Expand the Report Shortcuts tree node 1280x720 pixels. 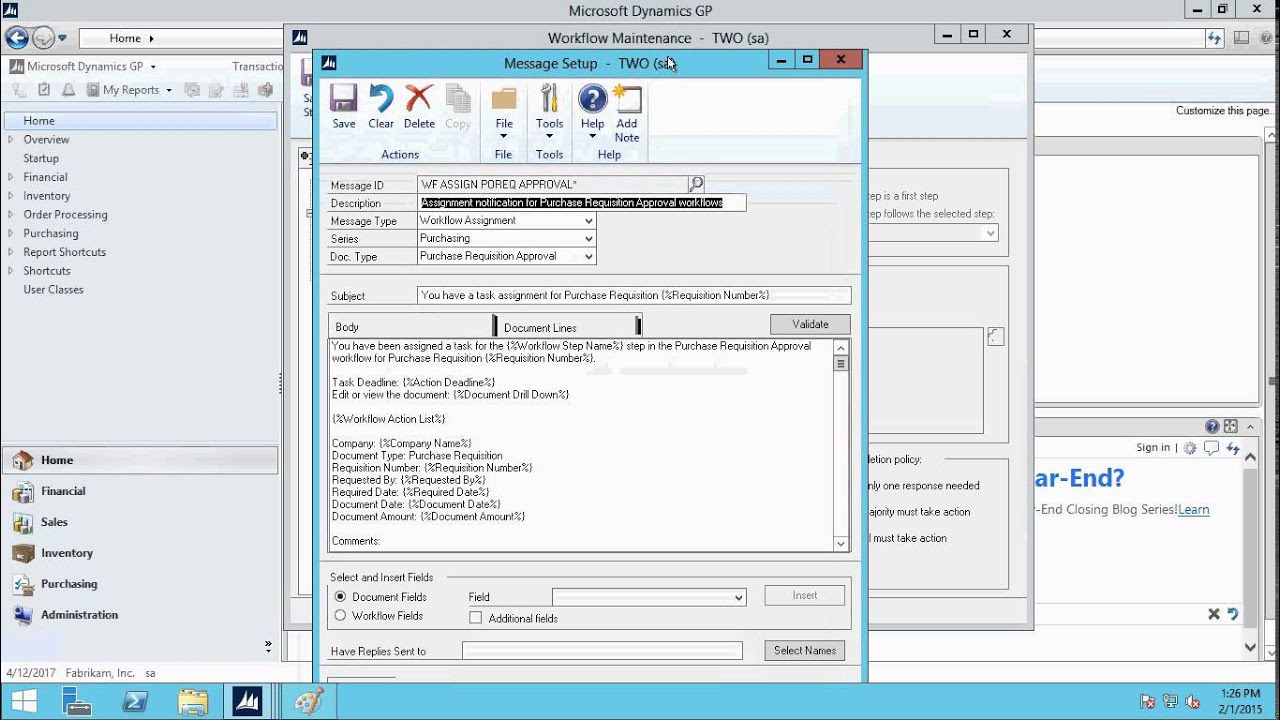click(x=11, y=252)
